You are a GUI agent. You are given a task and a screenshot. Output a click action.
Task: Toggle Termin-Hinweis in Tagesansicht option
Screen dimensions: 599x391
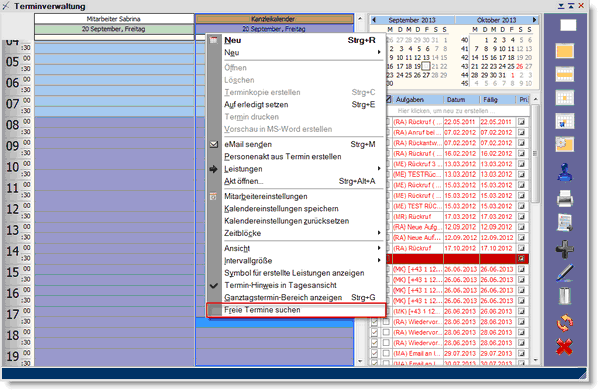pyautogui.click(x=280, y=285)
